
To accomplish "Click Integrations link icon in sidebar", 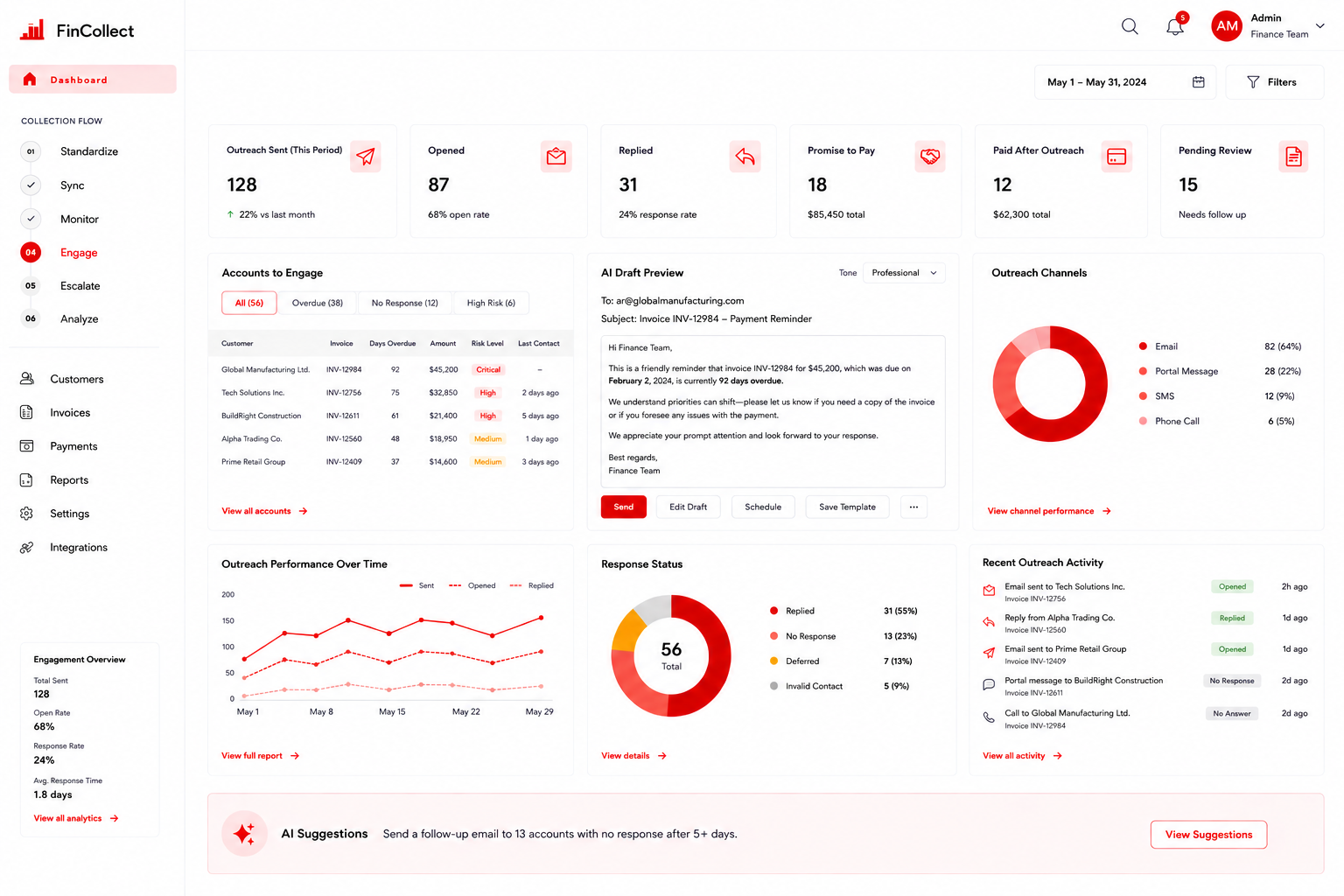I will tap(26, 548).
